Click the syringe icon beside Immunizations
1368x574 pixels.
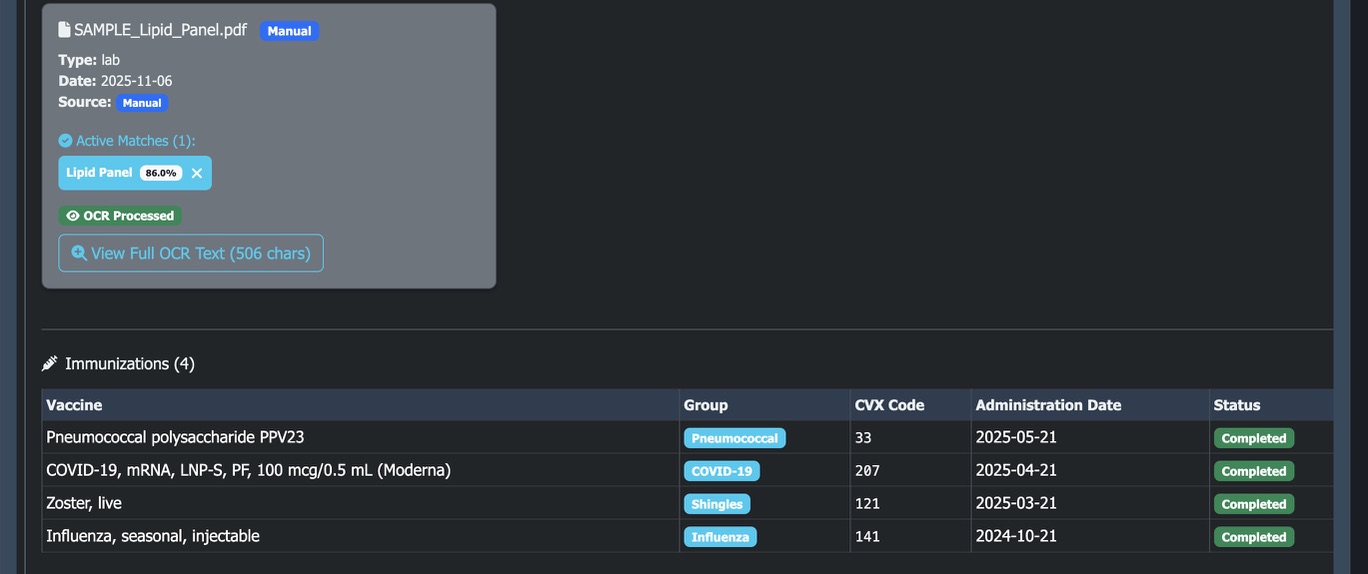50,364
